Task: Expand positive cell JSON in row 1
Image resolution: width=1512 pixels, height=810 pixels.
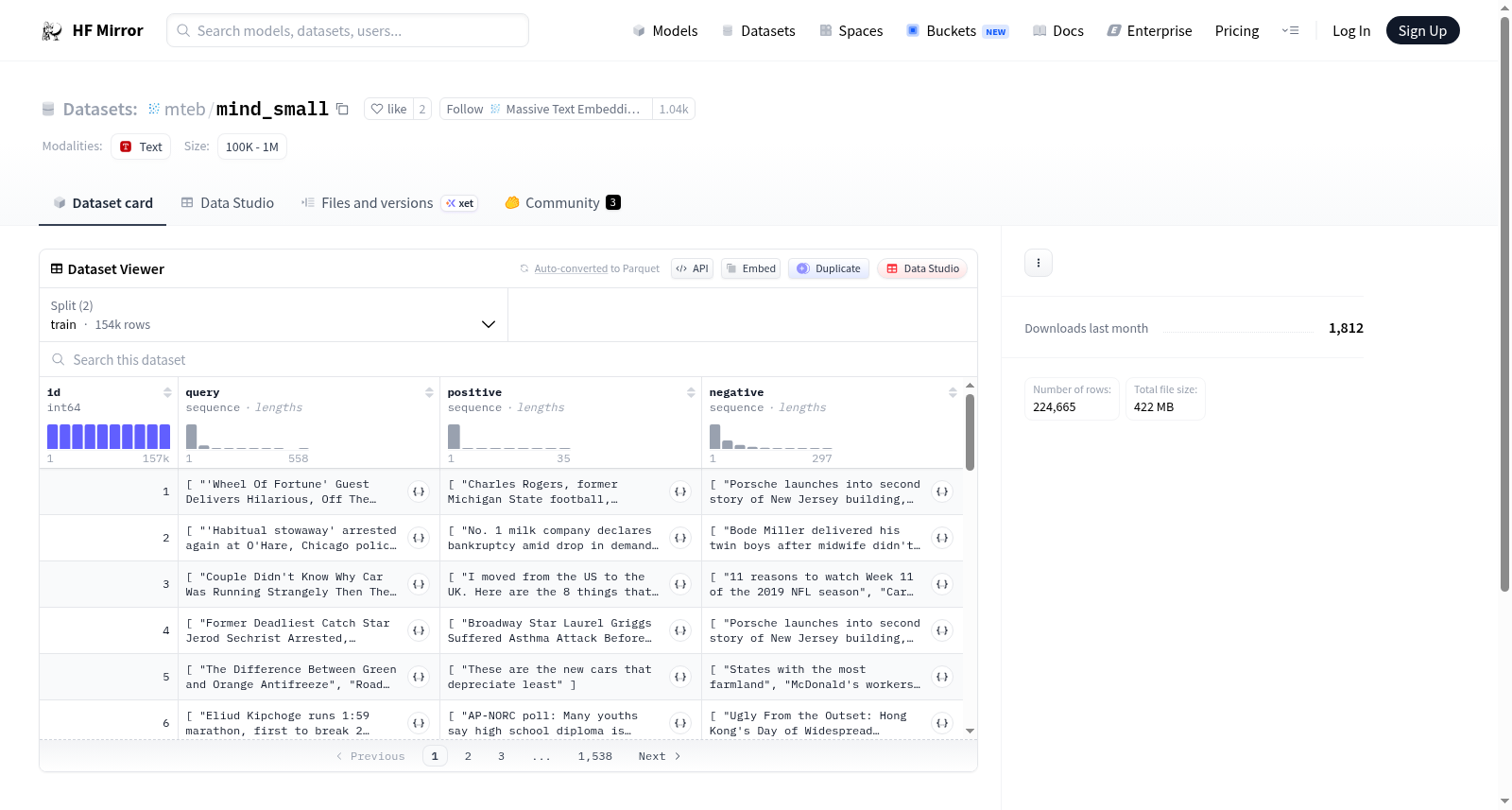Action: click(x=680, y=491)
